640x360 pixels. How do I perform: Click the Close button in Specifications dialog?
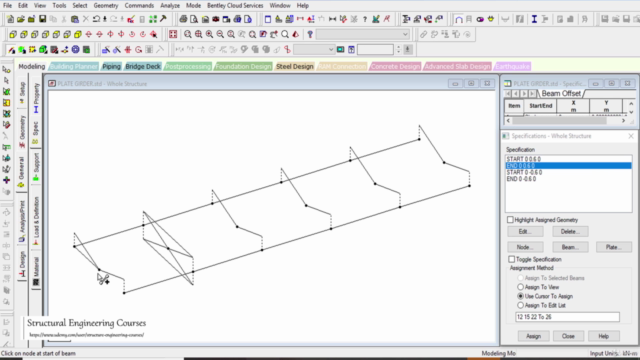[x=568, y=336]
